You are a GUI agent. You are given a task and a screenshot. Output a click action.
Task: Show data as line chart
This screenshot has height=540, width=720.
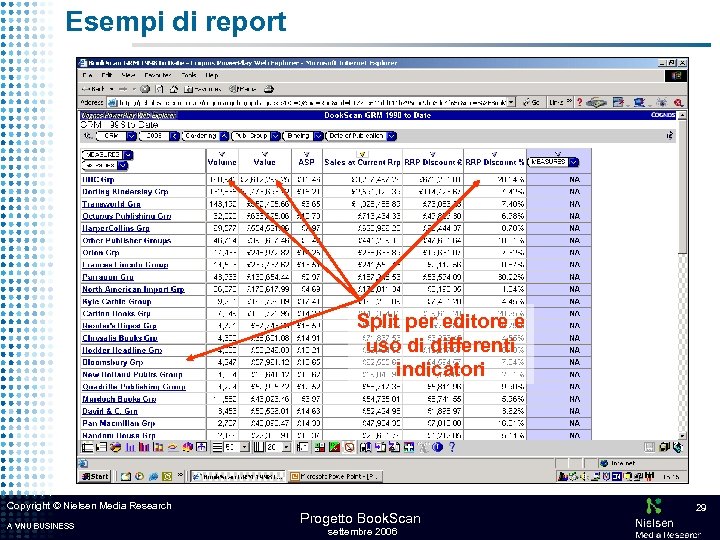click(x=173, y=447)
